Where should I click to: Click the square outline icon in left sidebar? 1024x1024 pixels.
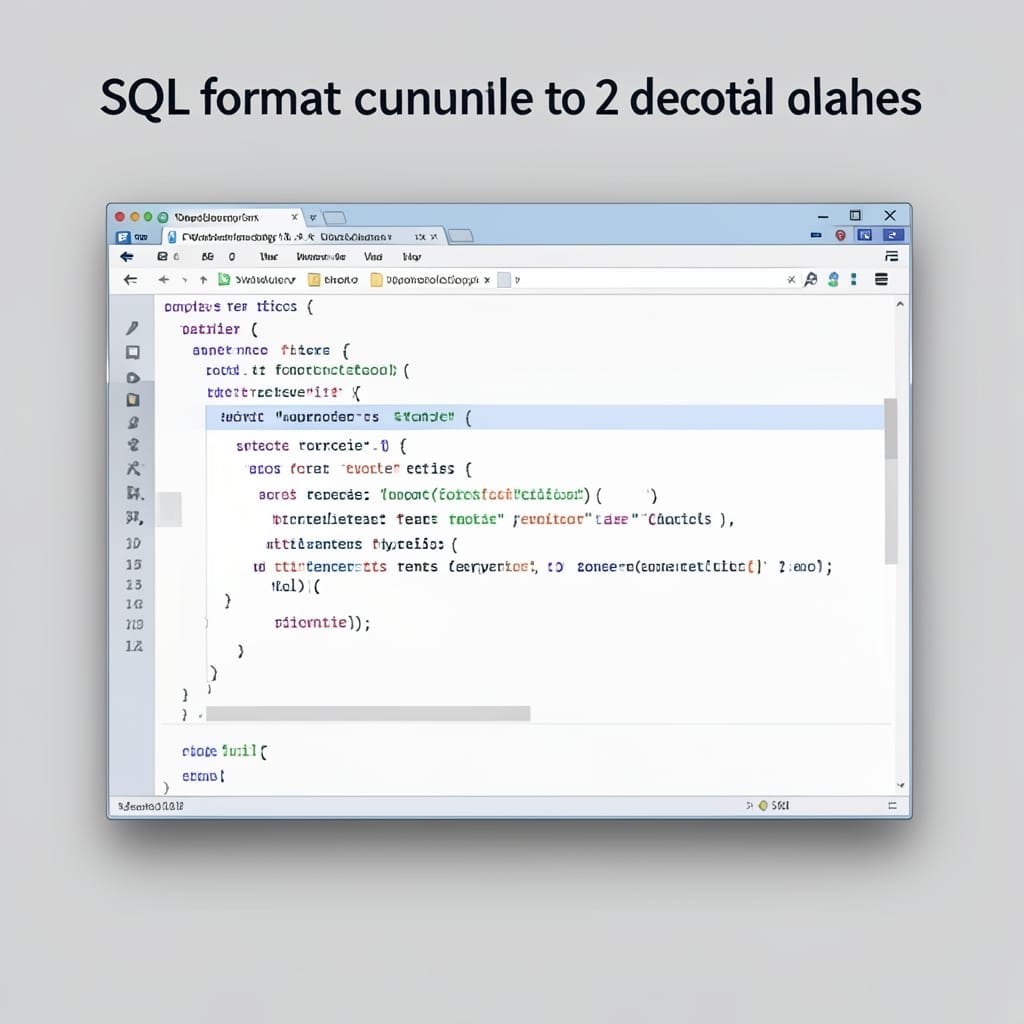click(133, 353)
